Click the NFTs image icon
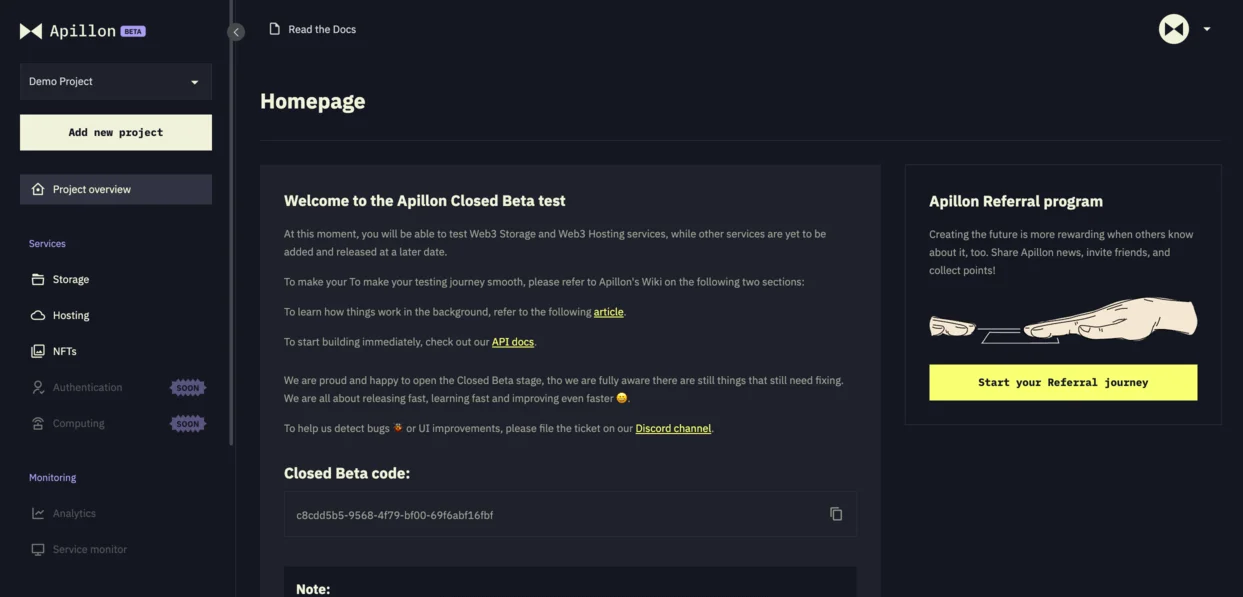This screenshot has height=597, width=1243. click(x=38, y=351)
